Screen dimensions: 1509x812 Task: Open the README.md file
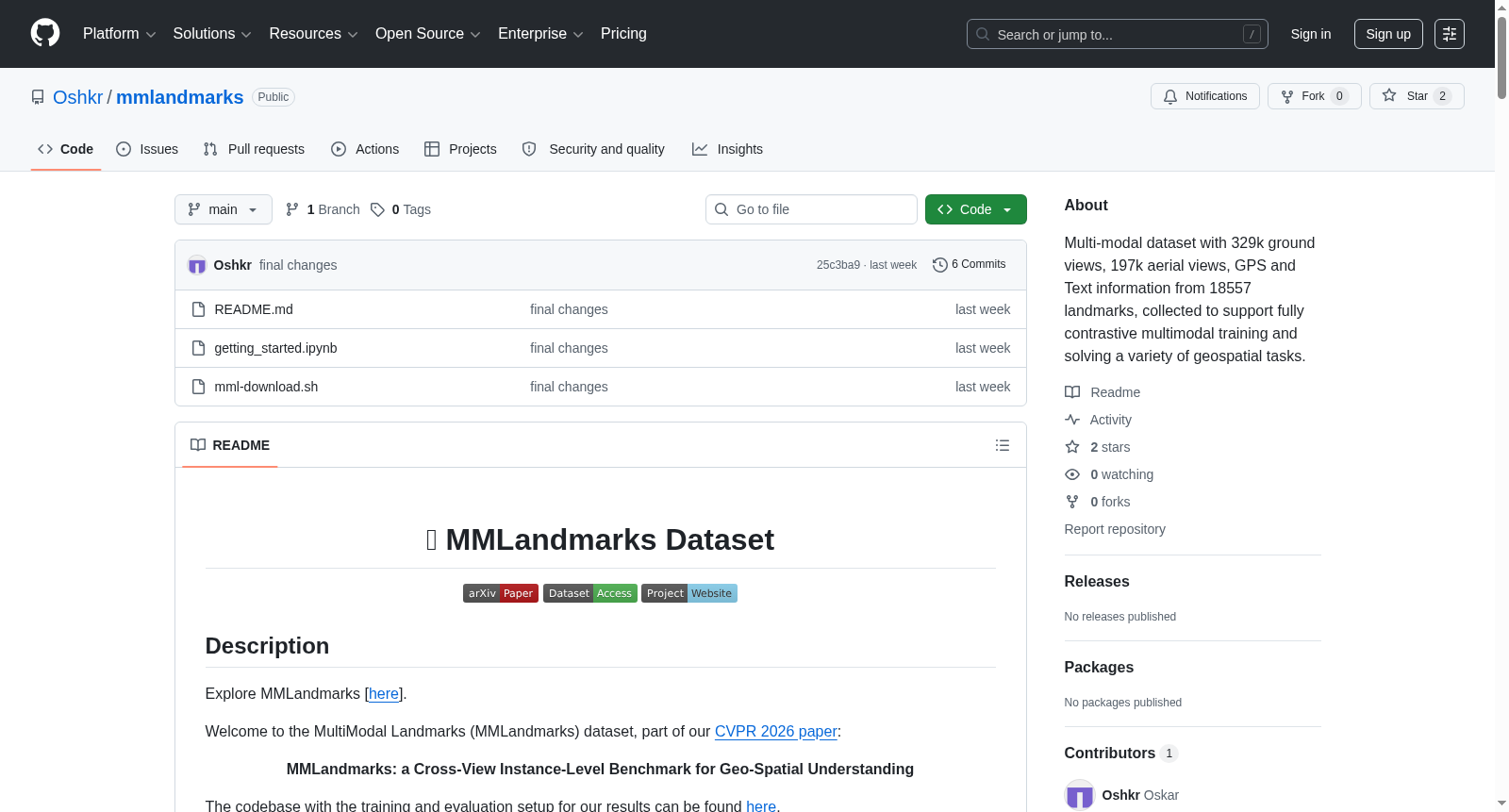point(254,309)
